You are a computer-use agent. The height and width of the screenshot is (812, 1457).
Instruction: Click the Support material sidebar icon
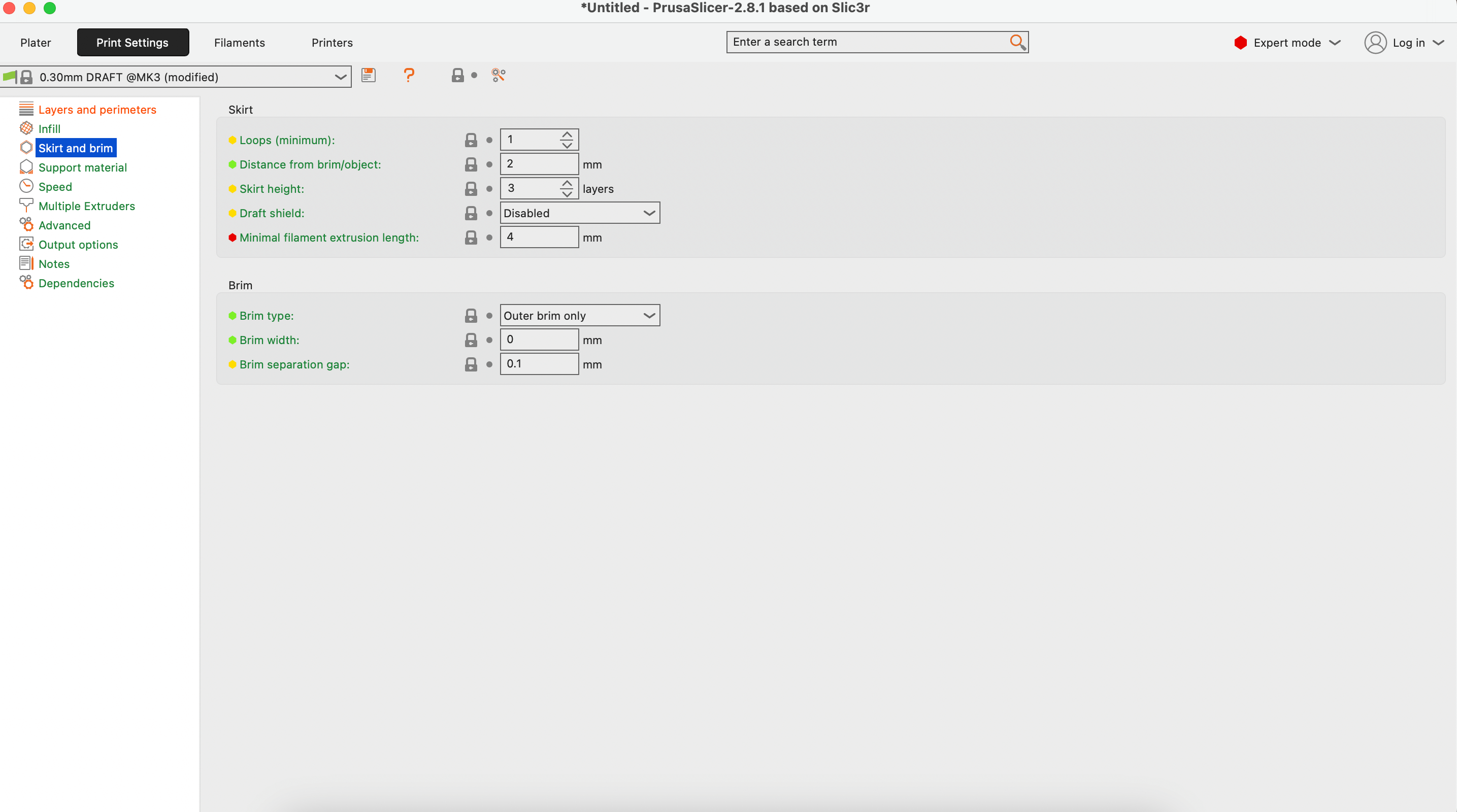coord(26,167)
